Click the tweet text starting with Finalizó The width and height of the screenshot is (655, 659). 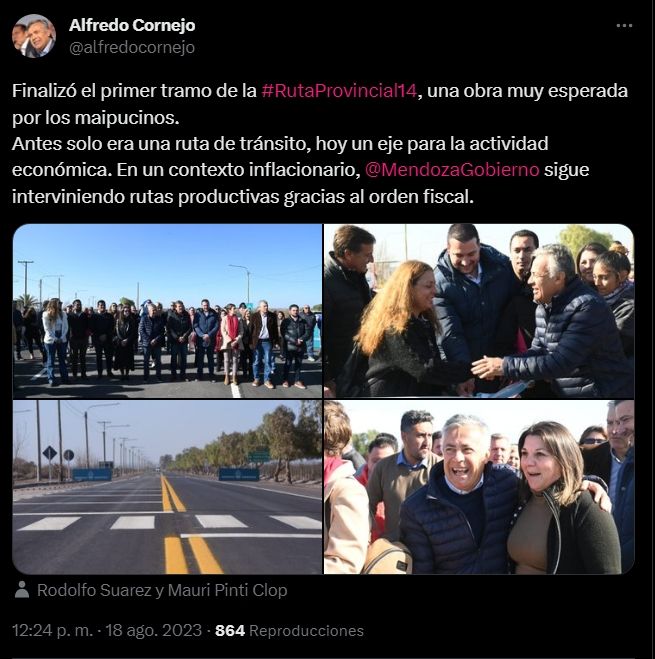[320, 144]
